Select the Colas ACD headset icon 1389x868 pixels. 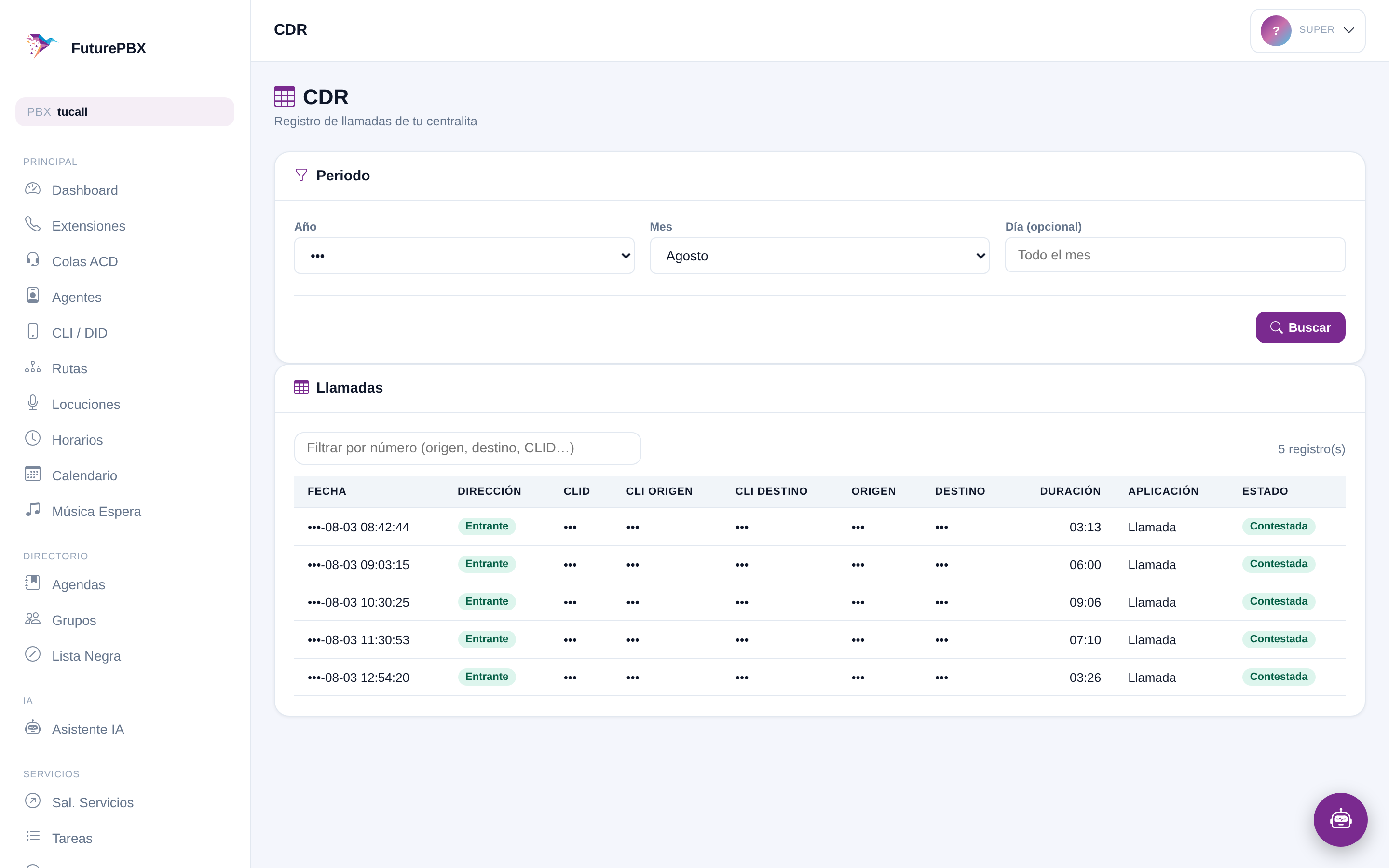[x=33, y=260]
